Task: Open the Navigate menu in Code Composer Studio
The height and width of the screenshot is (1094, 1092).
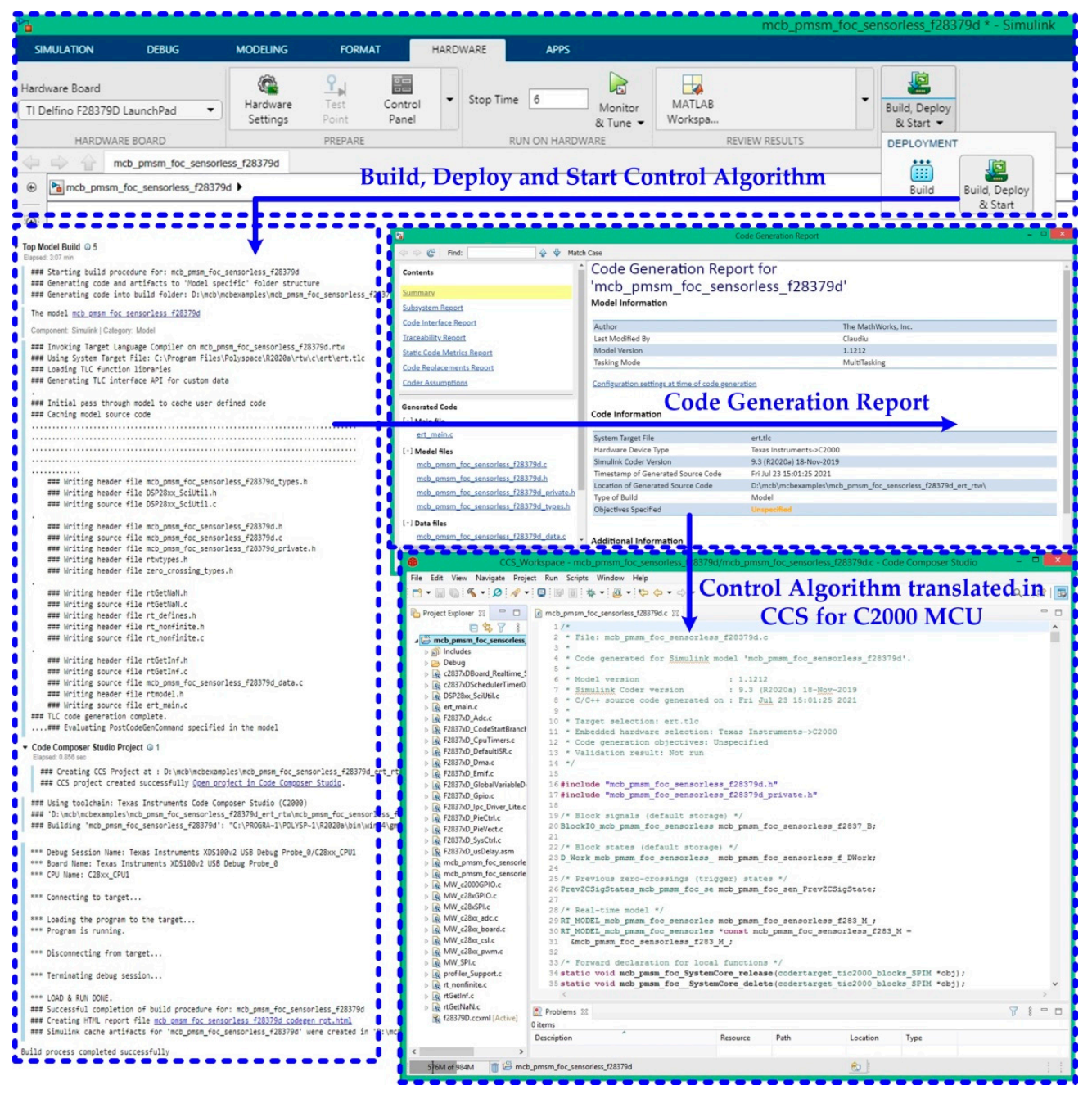Action: coord(490,578)
